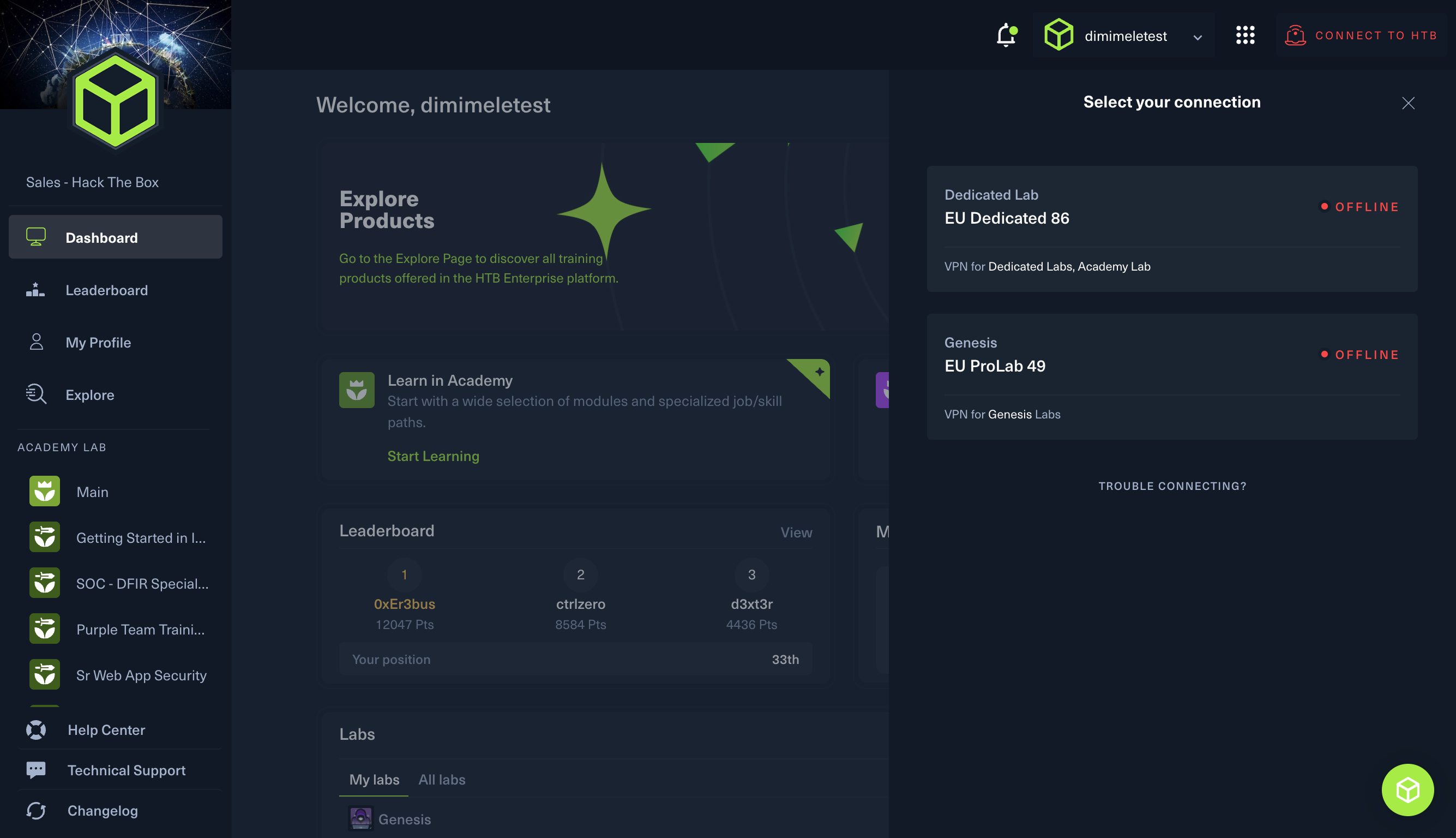Viewport: 1456px width, 838px height.
Task: Click the first place rank 1 badge
Action: tap(405, 574)
